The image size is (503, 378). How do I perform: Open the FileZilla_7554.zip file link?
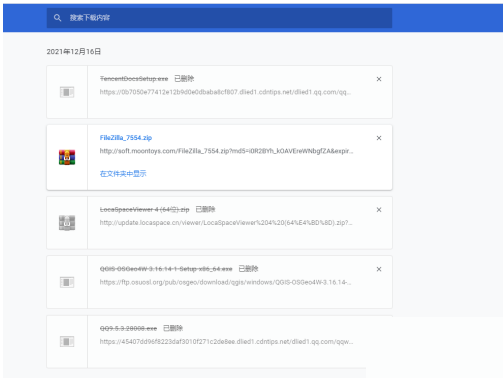[126, 138]
